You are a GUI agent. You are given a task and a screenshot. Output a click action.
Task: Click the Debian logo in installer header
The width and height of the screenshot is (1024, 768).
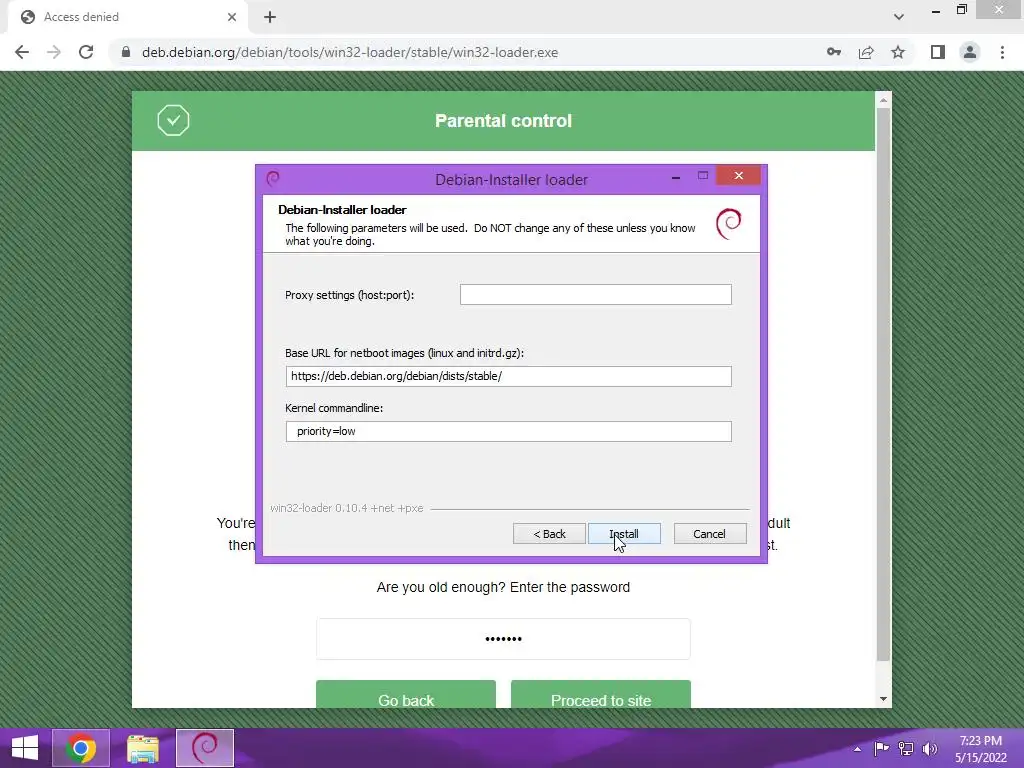click(x=729, y=223)
